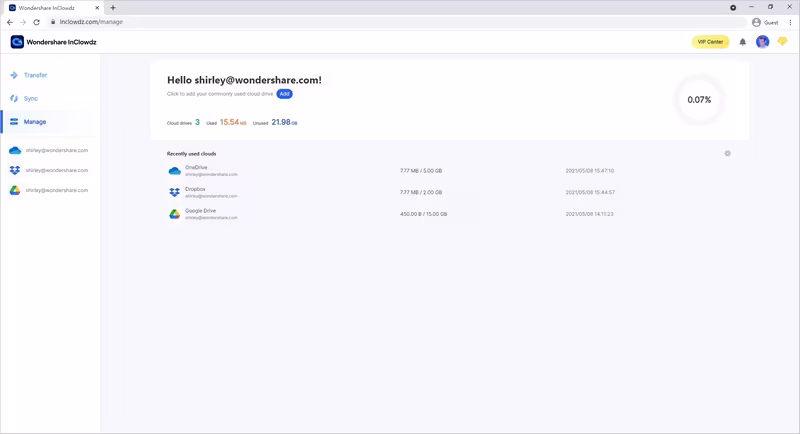The height and width of the screenshot is (434, 800).
Task: Click the yellow diamond VIP icon
Action: (x=783, y=42)
